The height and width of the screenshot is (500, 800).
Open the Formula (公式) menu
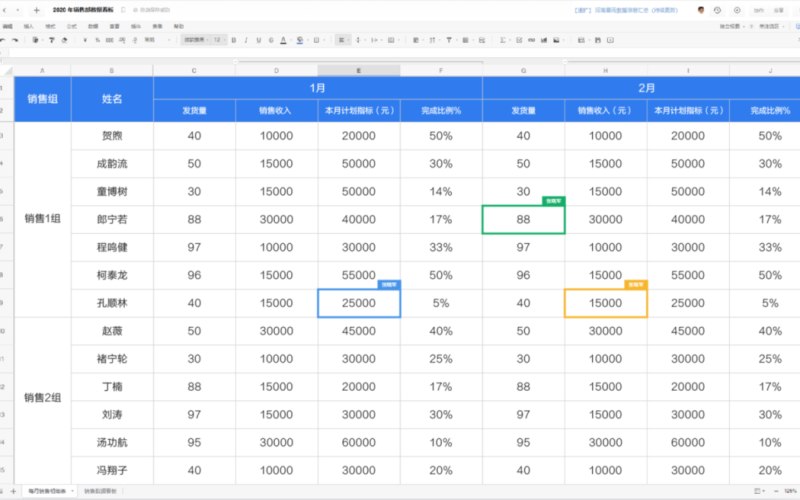click(71, 26)
